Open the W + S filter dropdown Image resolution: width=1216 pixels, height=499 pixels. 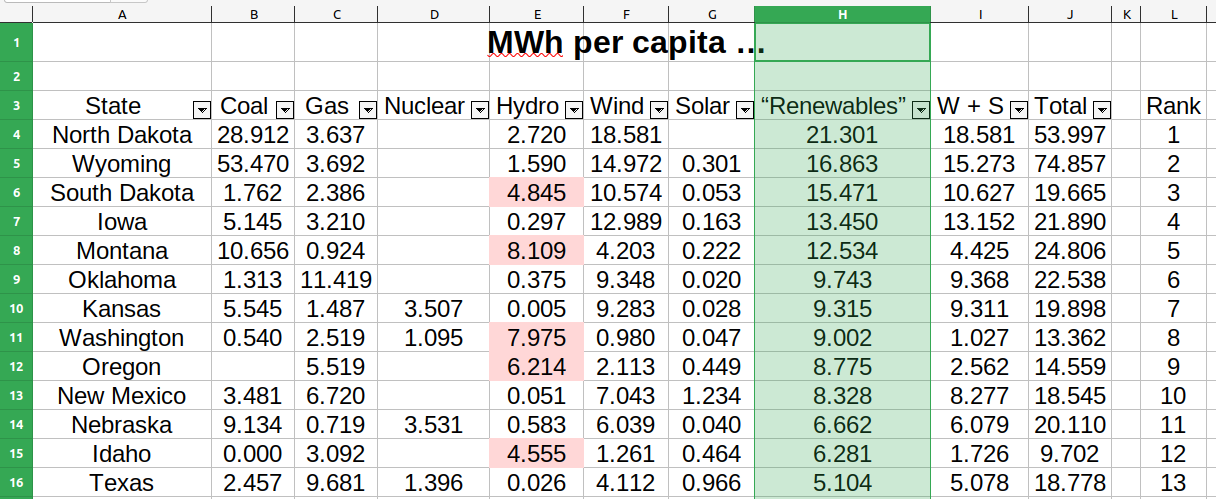(x=1019, y=109)
